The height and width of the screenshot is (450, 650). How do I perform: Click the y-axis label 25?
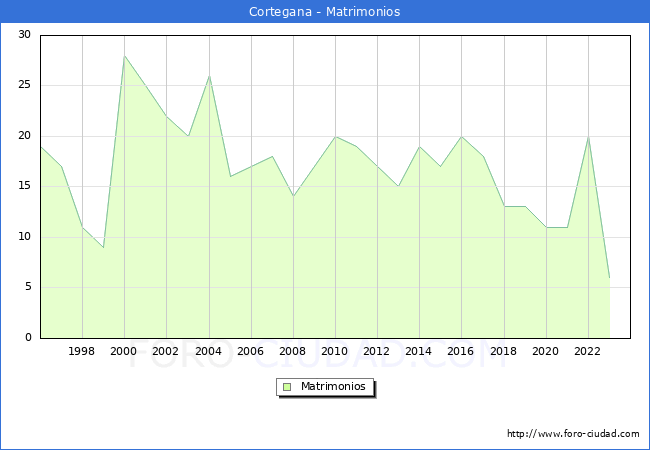[24, 85]
